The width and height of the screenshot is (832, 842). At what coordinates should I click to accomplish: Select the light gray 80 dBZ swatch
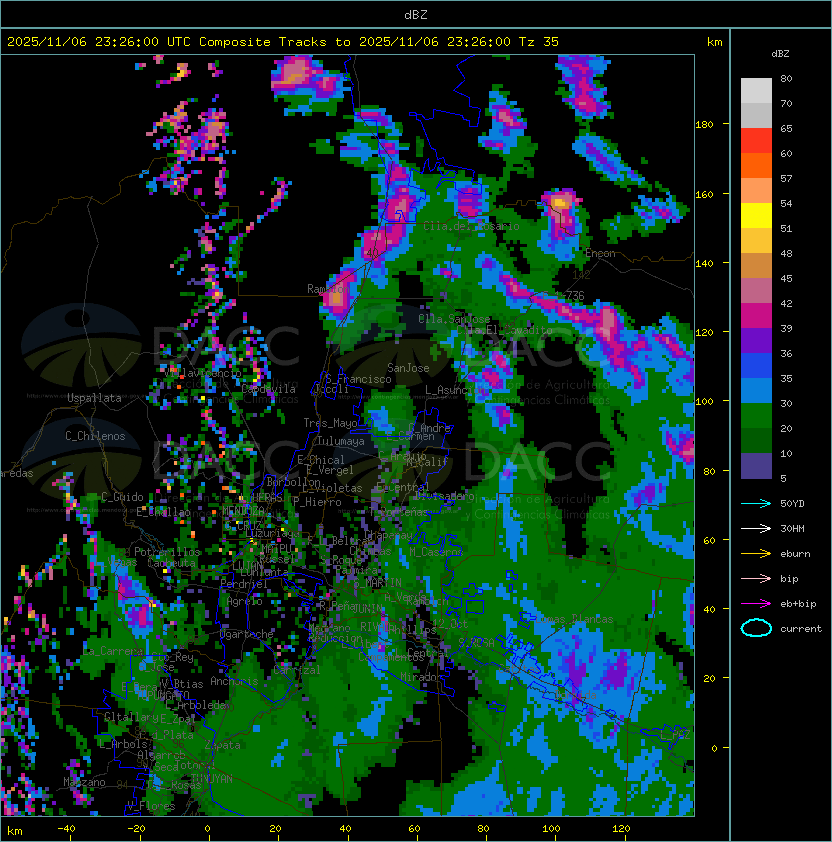pyautogui.click(x=756, y=90)
